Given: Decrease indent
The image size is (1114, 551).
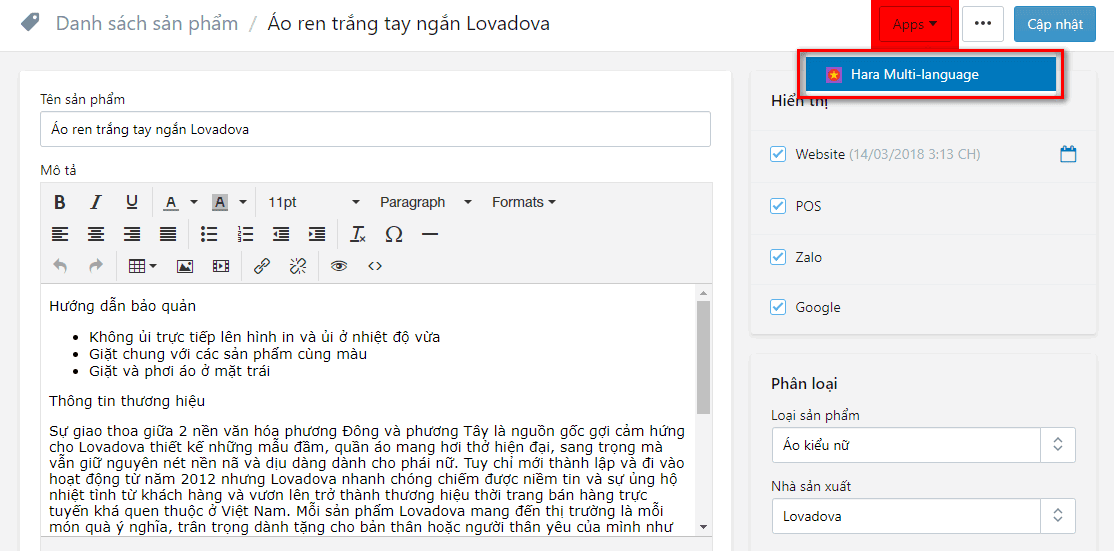Looking at the screenshot, I should click(281, 234).
